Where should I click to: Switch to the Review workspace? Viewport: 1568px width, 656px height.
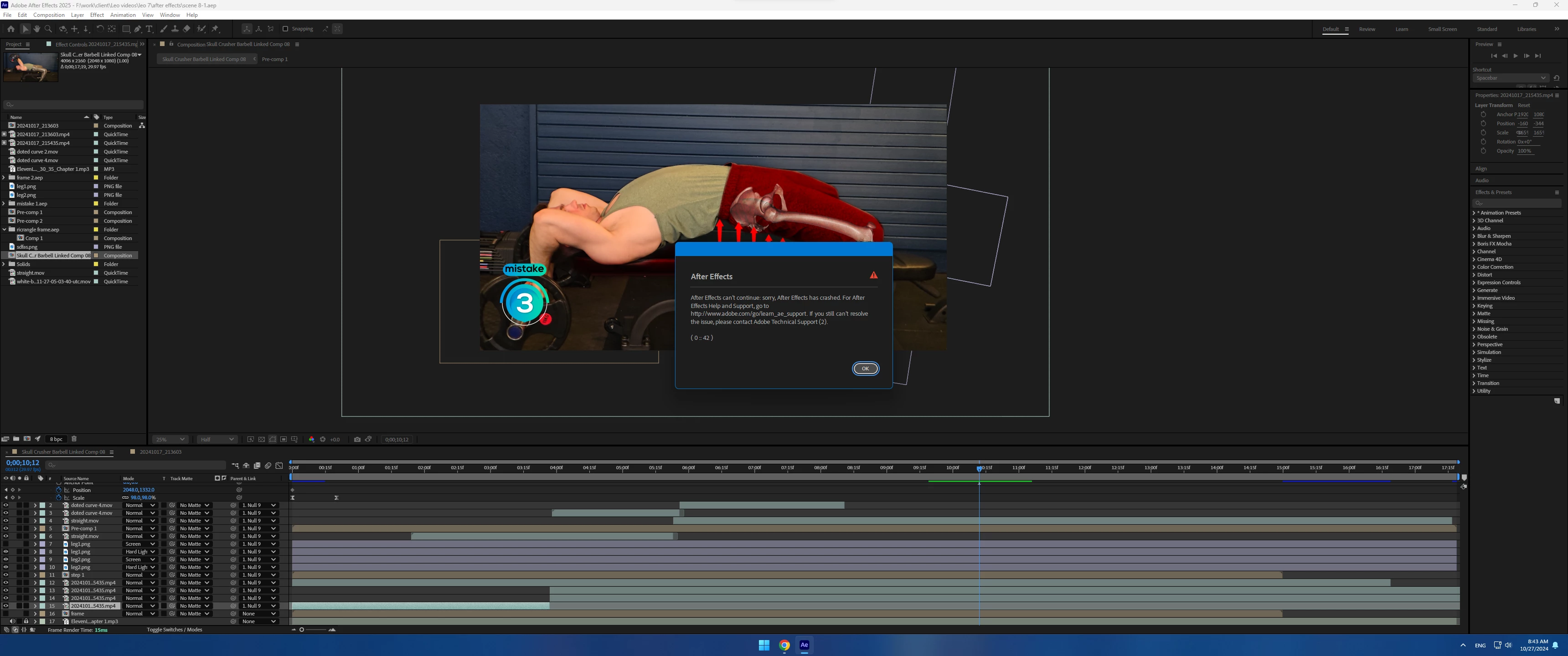(x=1367, y=29)
